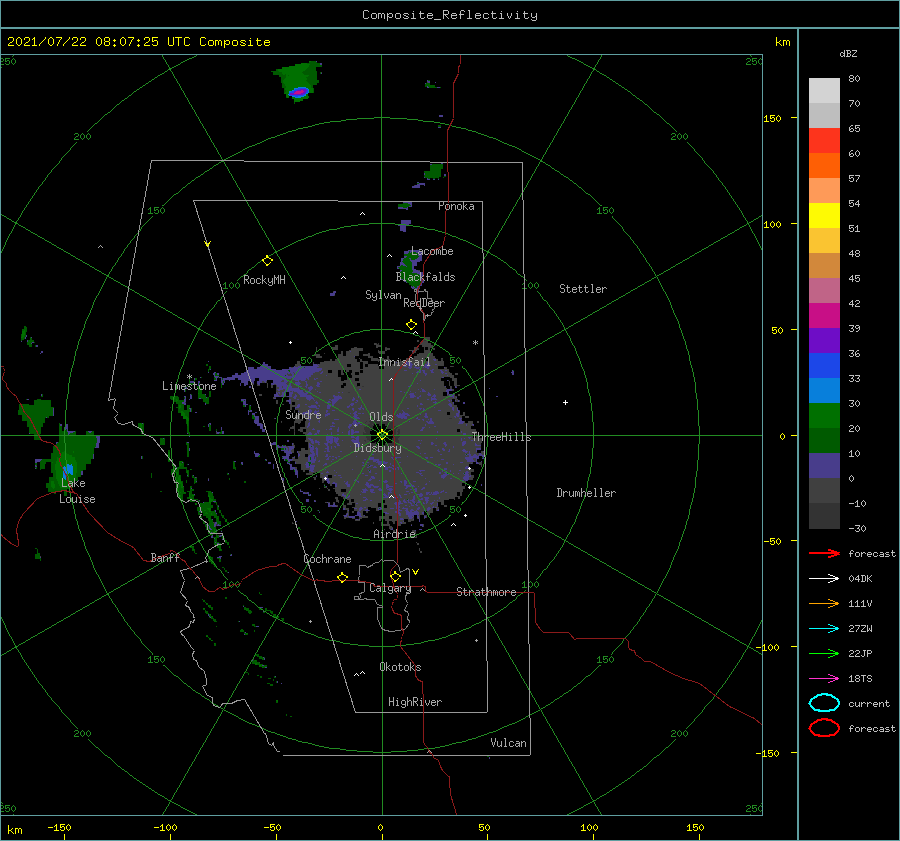Click the Sundre city label
900x841 pixels.
click(x=303, y=415)
